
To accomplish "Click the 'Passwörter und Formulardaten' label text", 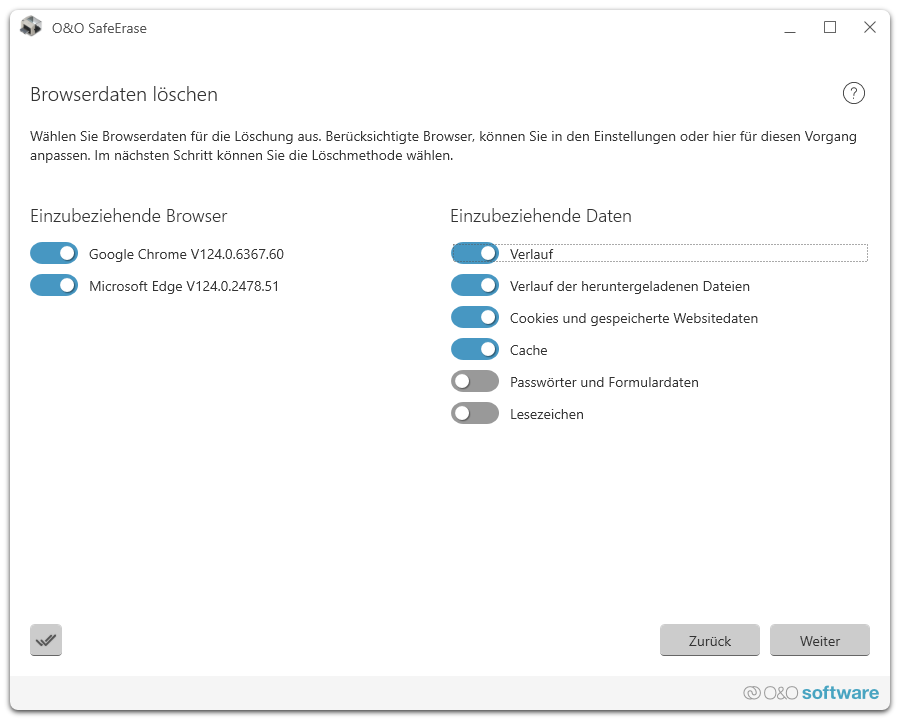I will [604, 382].
